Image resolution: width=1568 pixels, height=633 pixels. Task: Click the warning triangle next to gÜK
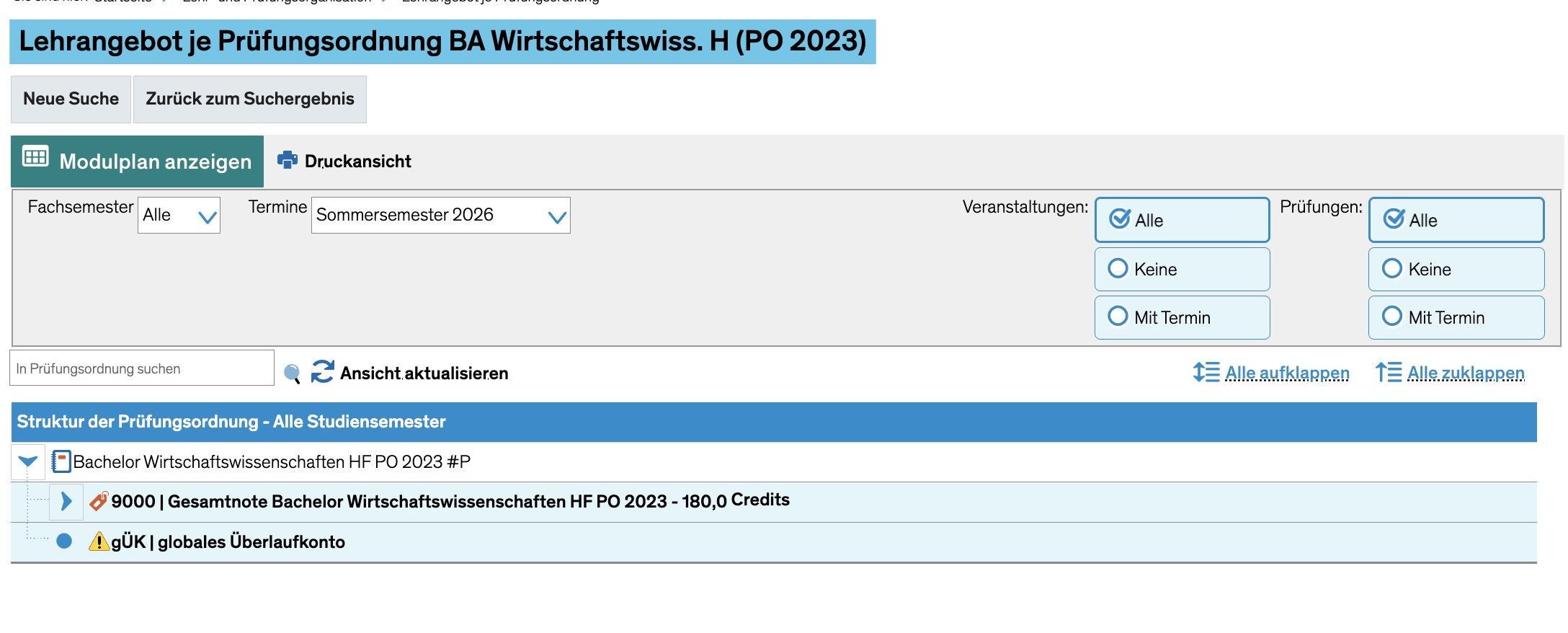(x=99, y=541)
